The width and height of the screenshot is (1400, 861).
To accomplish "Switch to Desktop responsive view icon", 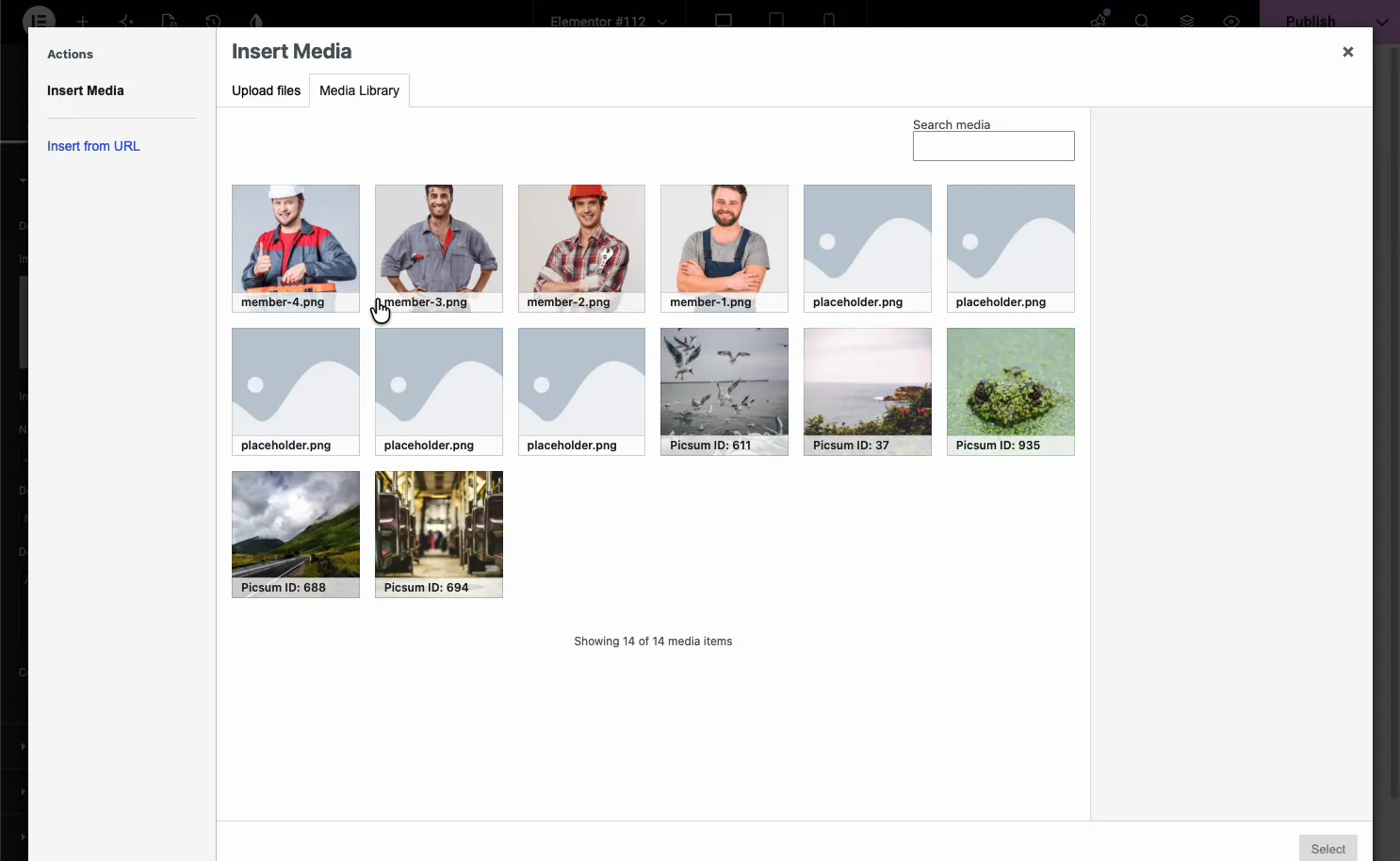I will click(x=724, y=21).
